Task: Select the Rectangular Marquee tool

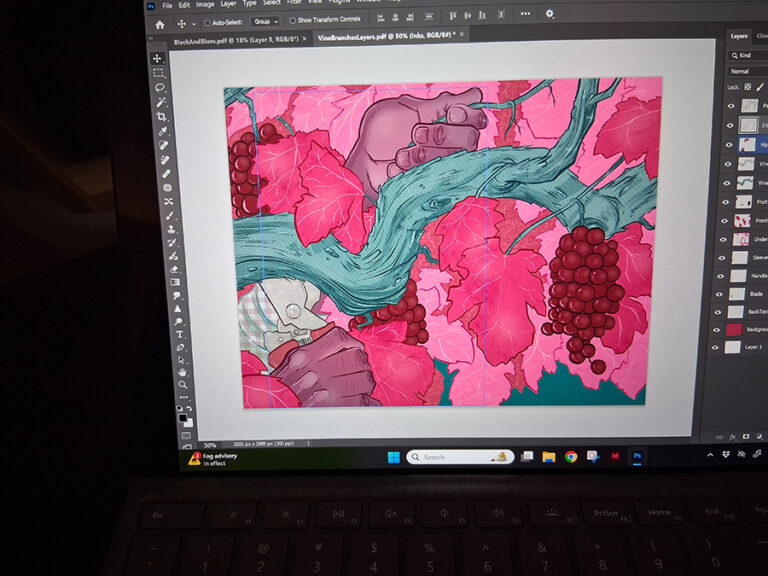Action: [158, 73]
